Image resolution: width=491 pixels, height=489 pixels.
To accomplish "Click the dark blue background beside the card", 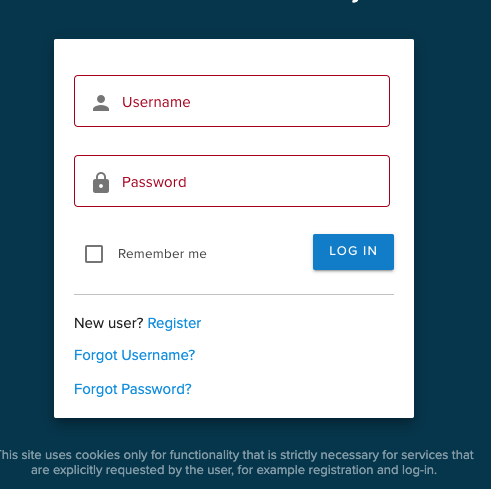I will pyautogui.click(x=453, y=233).
